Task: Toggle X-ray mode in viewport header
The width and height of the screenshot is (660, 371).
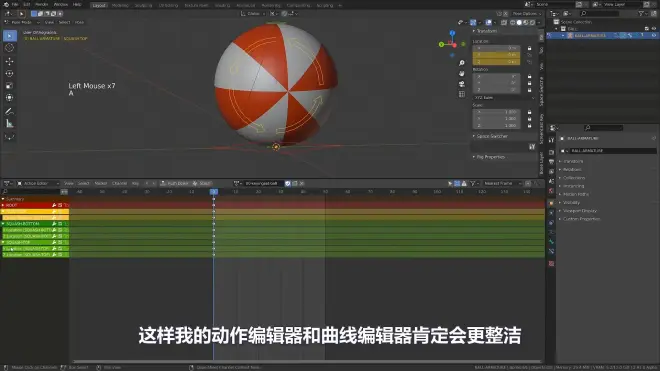Action: (504, 22)
